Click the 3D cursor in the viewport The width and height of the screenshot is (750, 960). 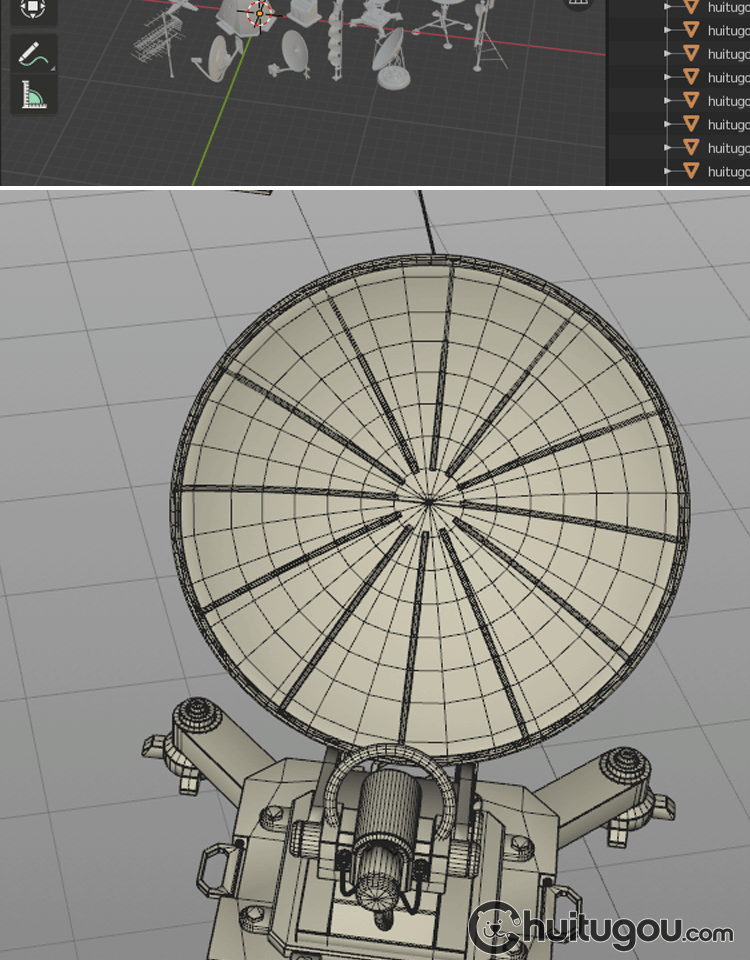[x=259, y=14]
